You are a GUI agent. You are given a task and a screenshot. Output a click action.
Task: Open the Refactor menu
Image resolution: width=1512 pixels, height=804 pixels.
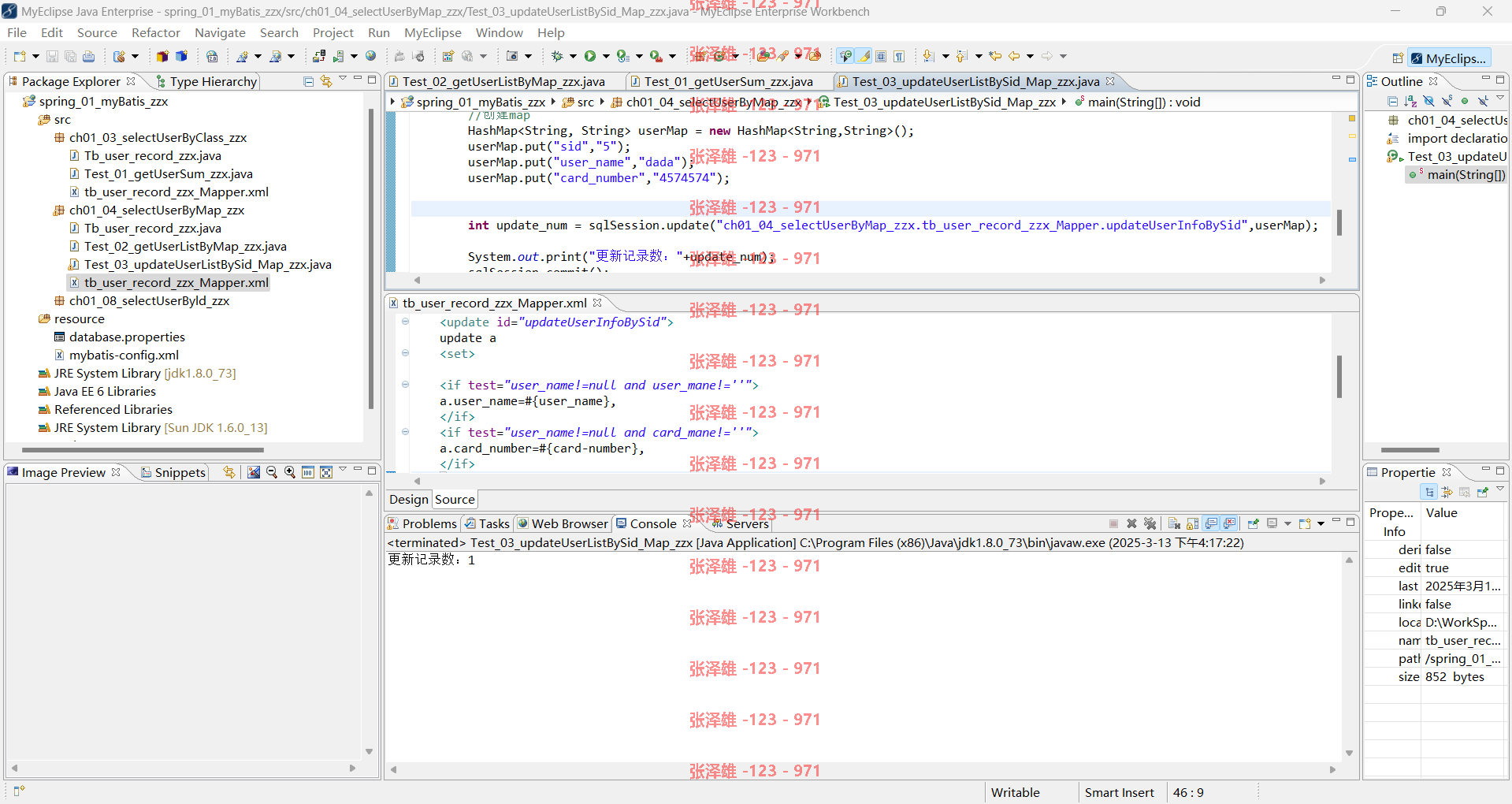tap(156, 32)
